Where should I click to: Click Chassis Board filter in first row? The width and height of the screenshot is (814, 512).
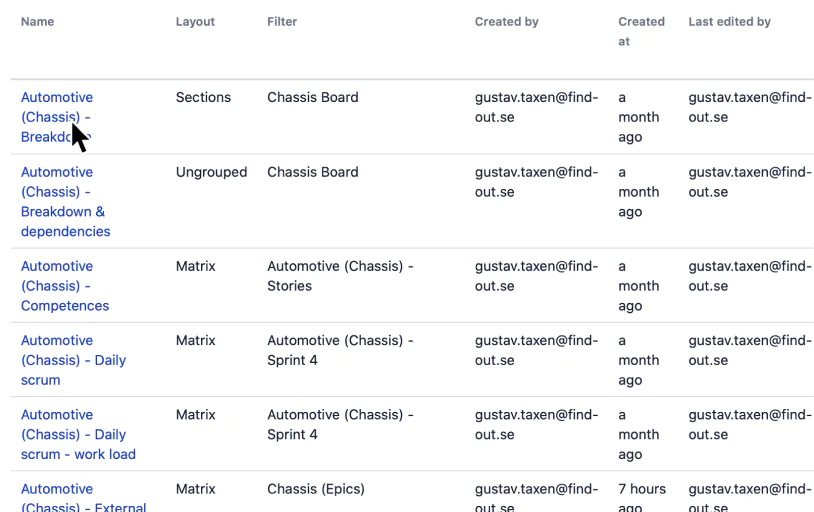313,97
